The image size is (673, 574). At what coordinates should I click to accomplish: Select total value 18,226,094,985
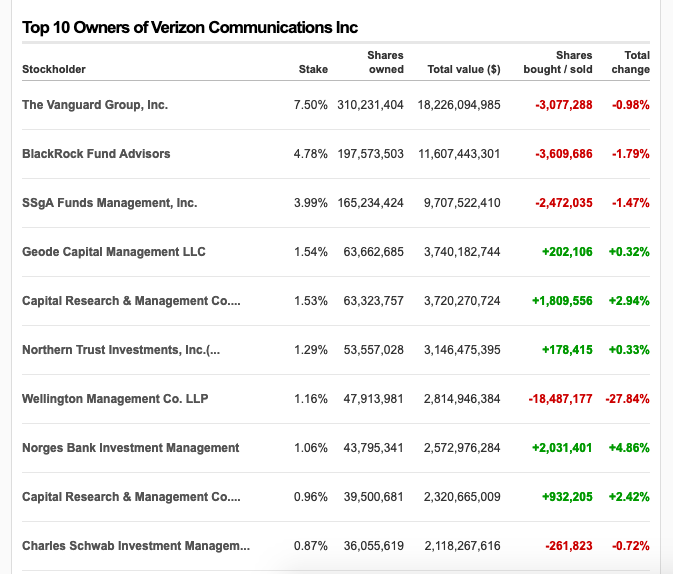pos(459,105)
